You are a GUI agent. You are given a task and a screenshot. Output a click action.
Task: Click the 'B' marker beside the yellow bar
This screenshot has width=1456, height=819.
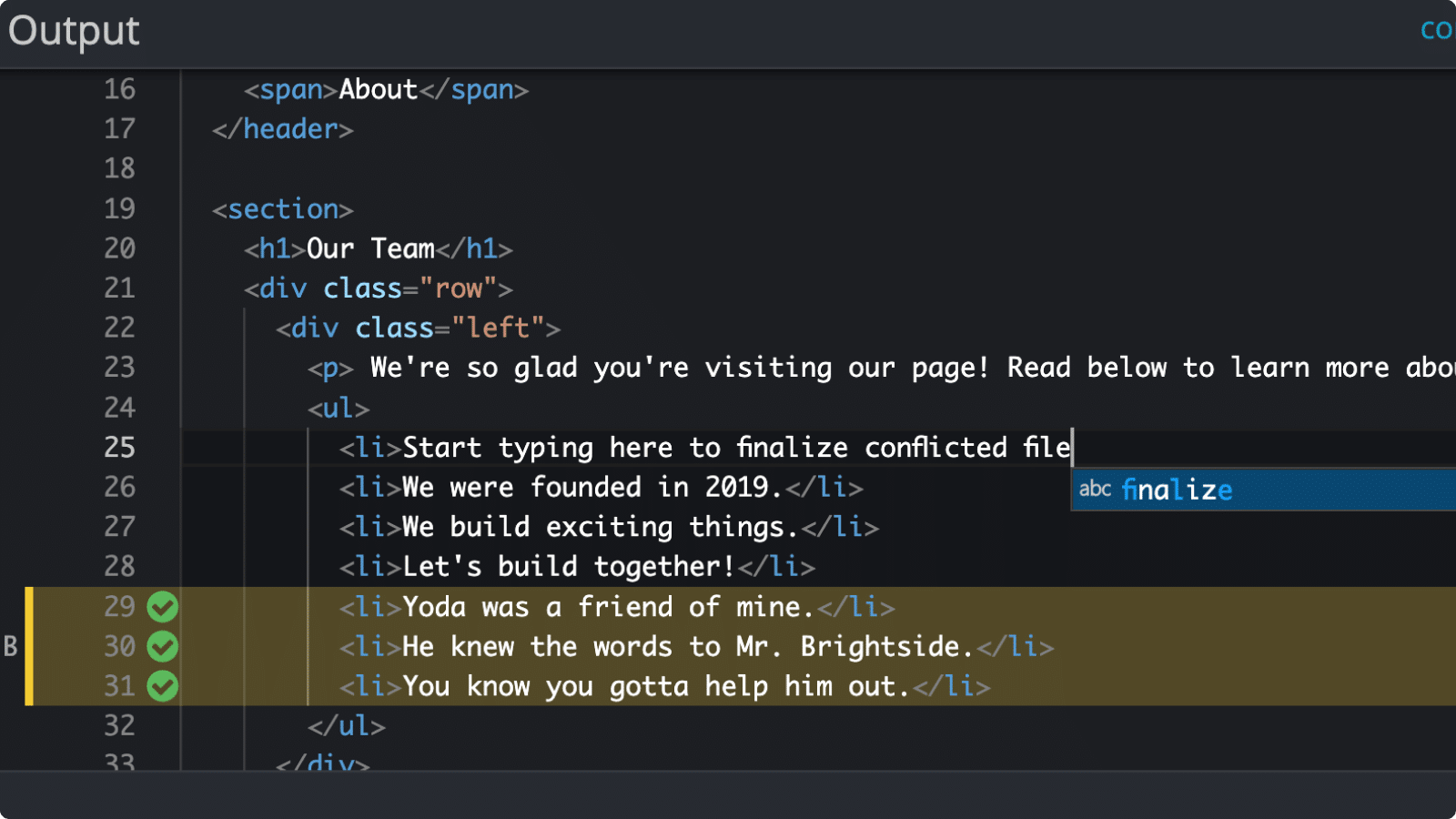(11, 647)
